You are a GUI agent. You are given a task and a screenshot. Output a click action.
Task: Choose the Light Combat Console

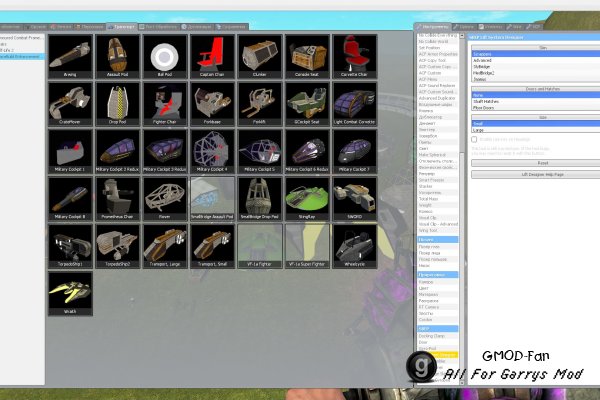click(355, 104)
